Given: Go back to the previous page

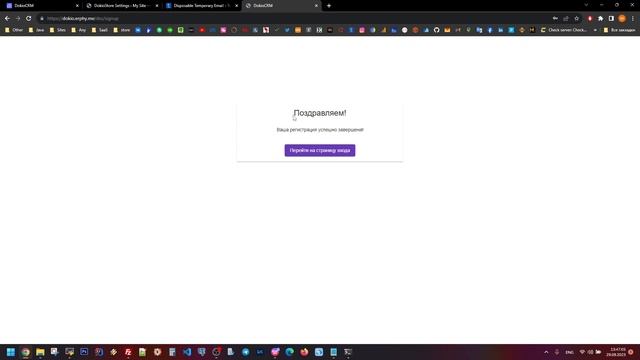Looking at the screenshot, I should (7, 18).
